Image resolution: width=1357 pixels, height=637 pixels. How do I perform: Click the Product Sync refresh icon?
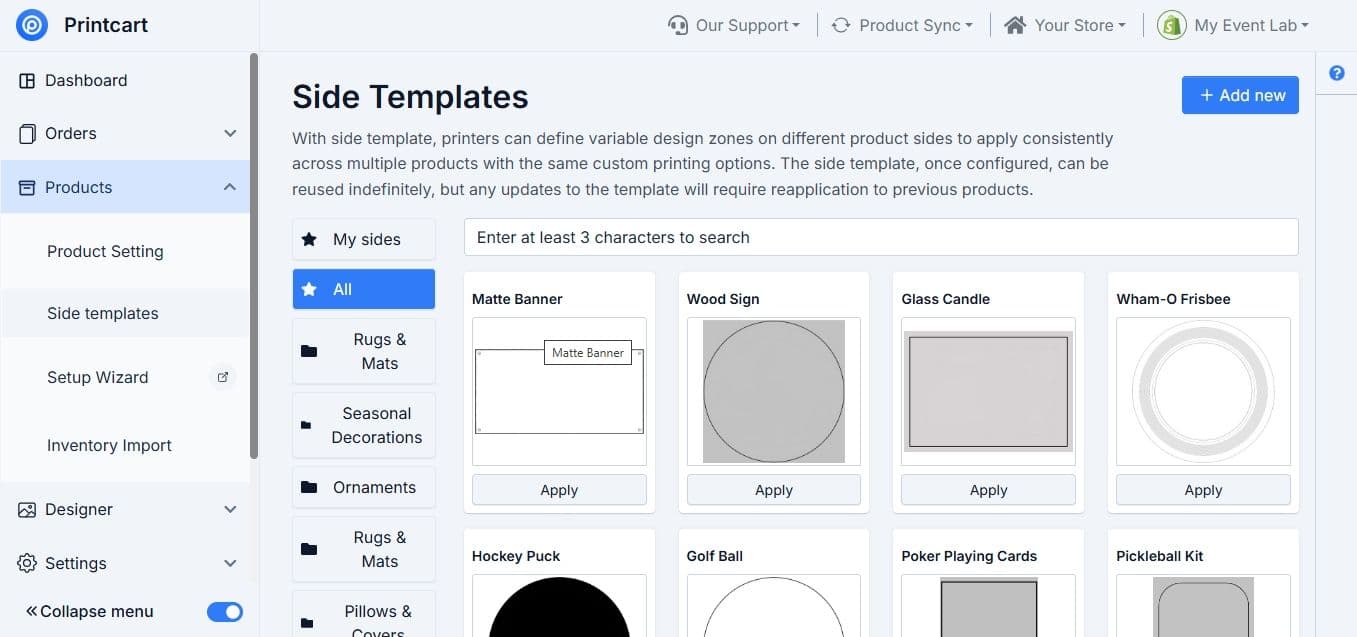(x=841, y=25)
